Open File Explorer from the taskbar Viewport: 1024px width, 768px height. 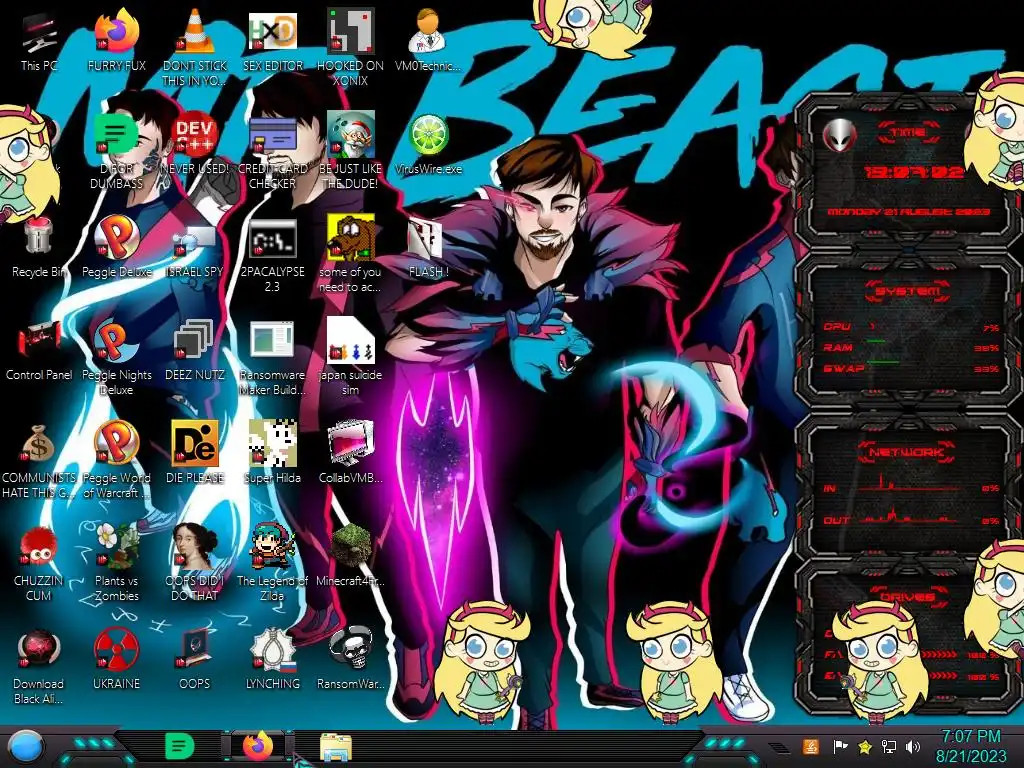(x=336, y=747)
